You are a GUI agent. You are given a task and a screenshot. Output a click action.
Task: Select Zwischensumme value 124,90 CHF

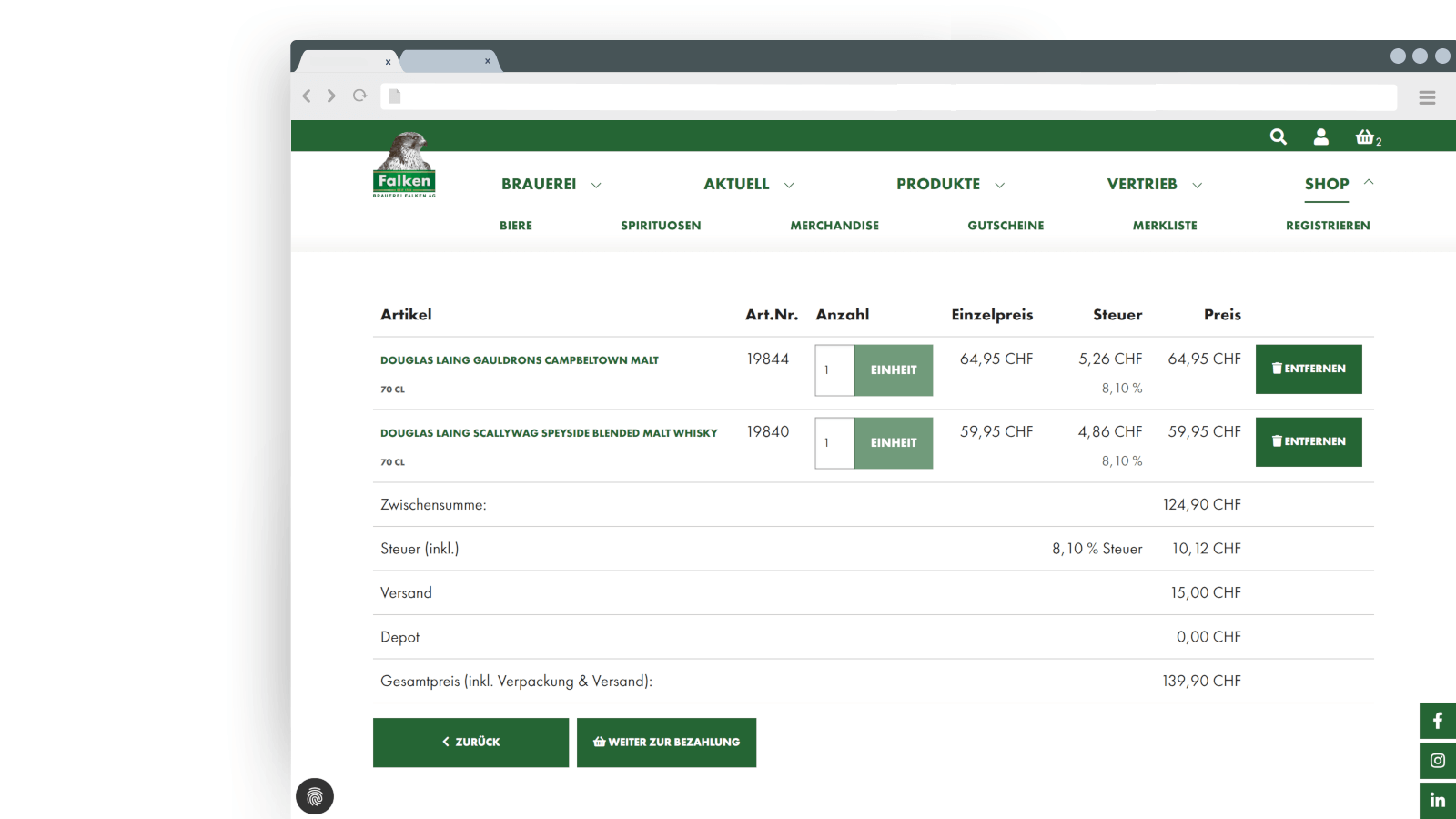[x=1201, y=504]
